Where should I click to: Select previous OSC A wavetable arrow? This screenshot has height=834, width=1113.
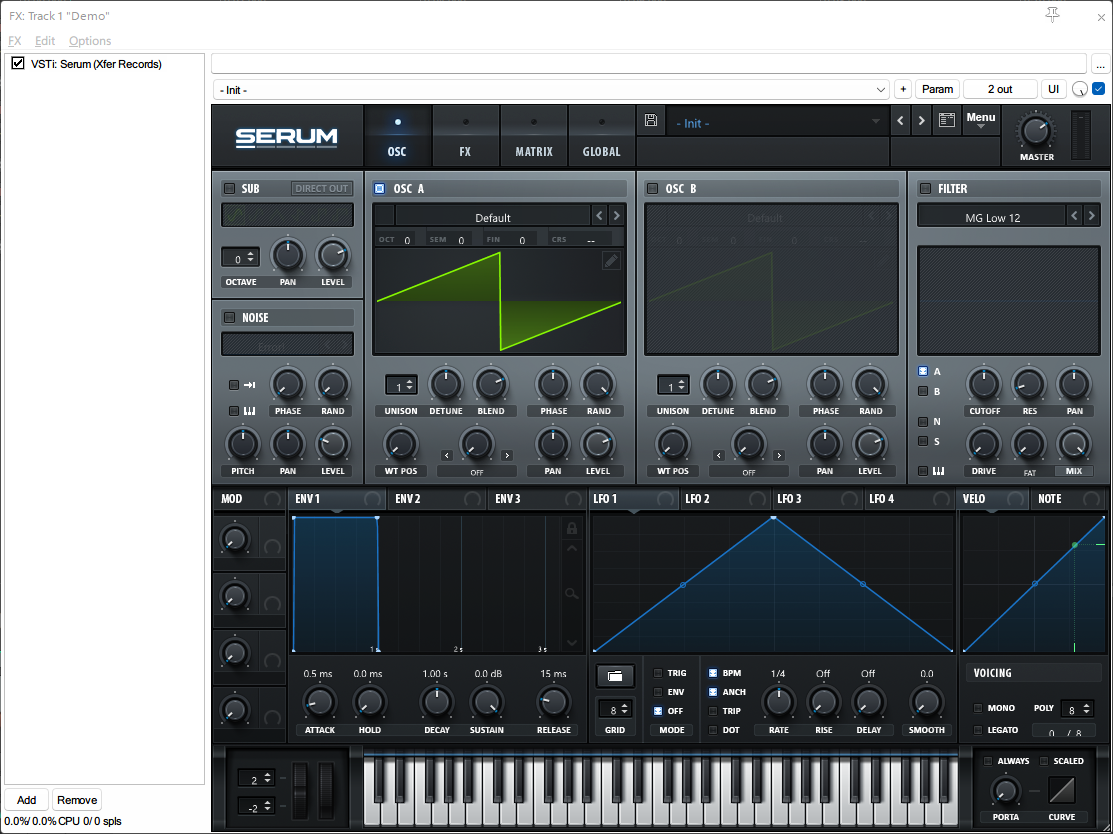pyautogui.click(x=599, y=216)
